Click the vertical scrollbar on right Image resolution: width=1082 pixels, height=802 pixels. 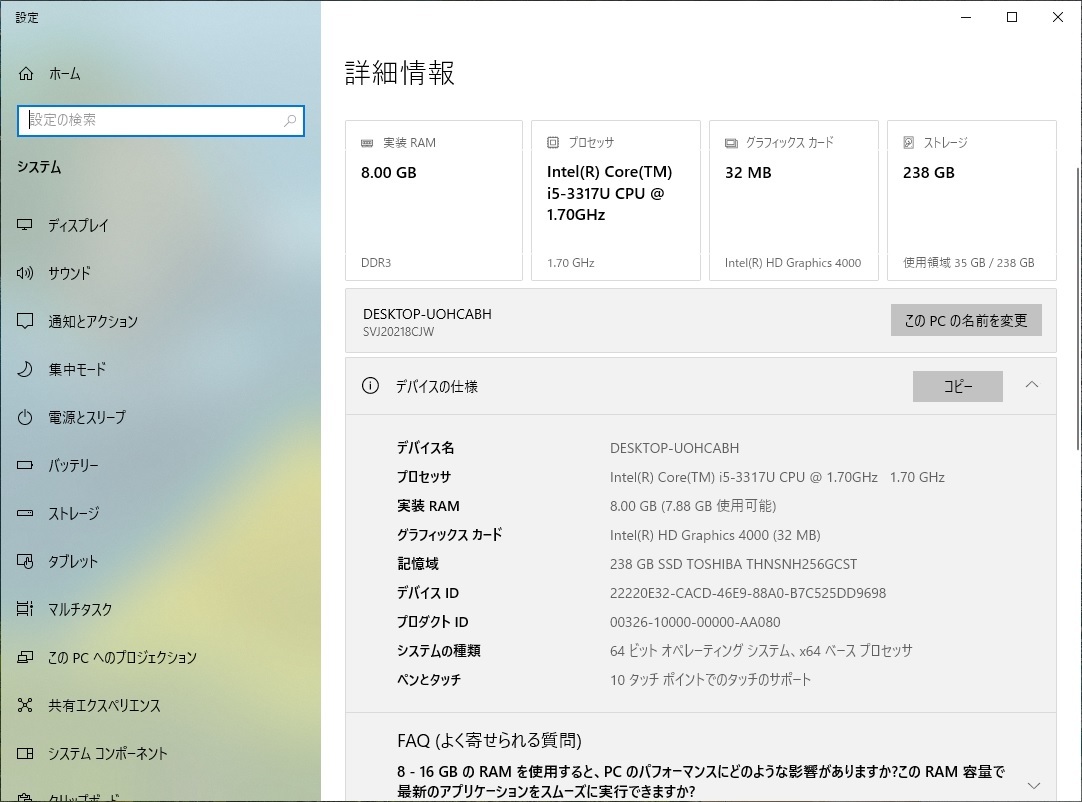(x=1078, y=309)
